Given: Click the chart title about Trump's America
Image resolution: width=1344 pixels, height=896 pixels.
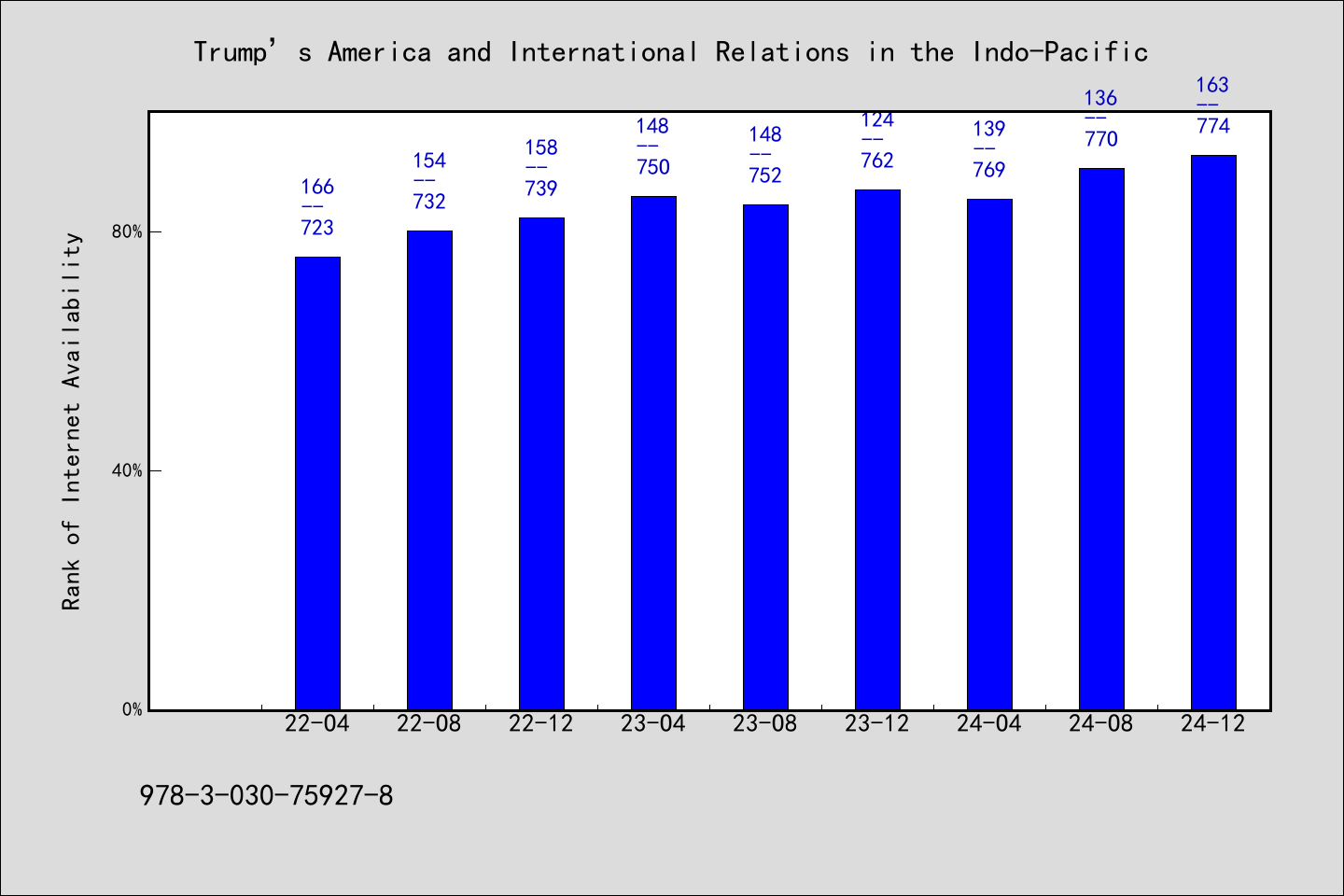Looking at the screenshot, I should coord(671,52).
